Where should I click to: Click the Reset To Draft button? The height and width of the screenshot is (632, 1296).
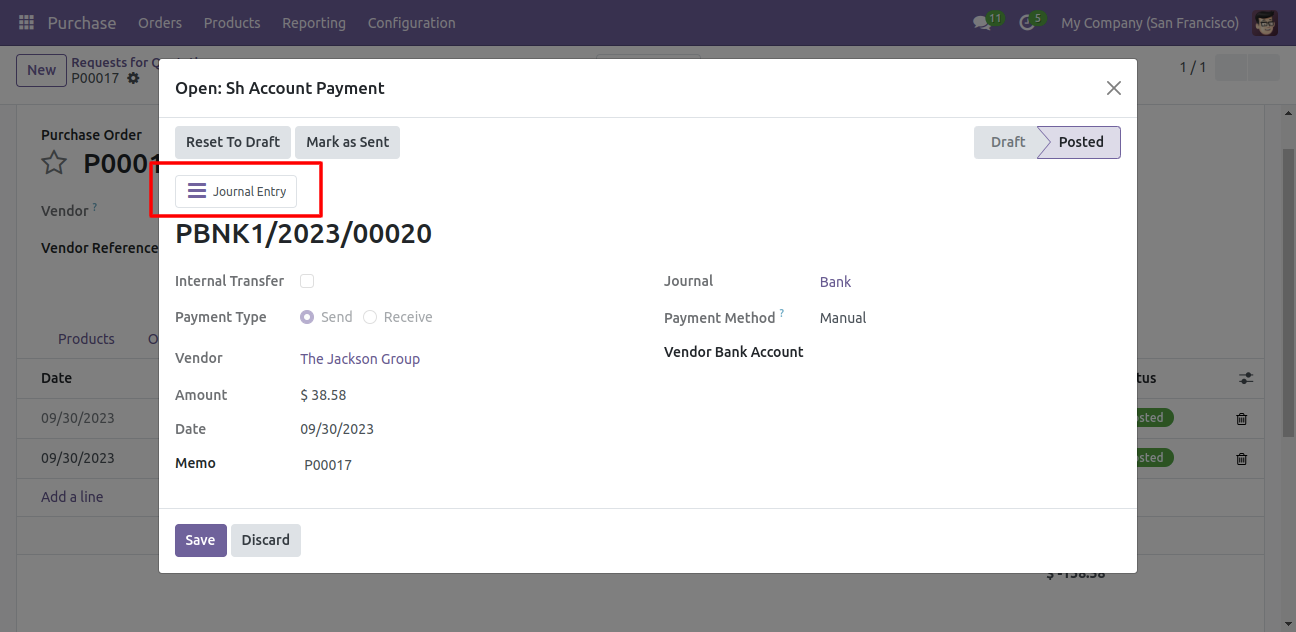coord(233,142)
